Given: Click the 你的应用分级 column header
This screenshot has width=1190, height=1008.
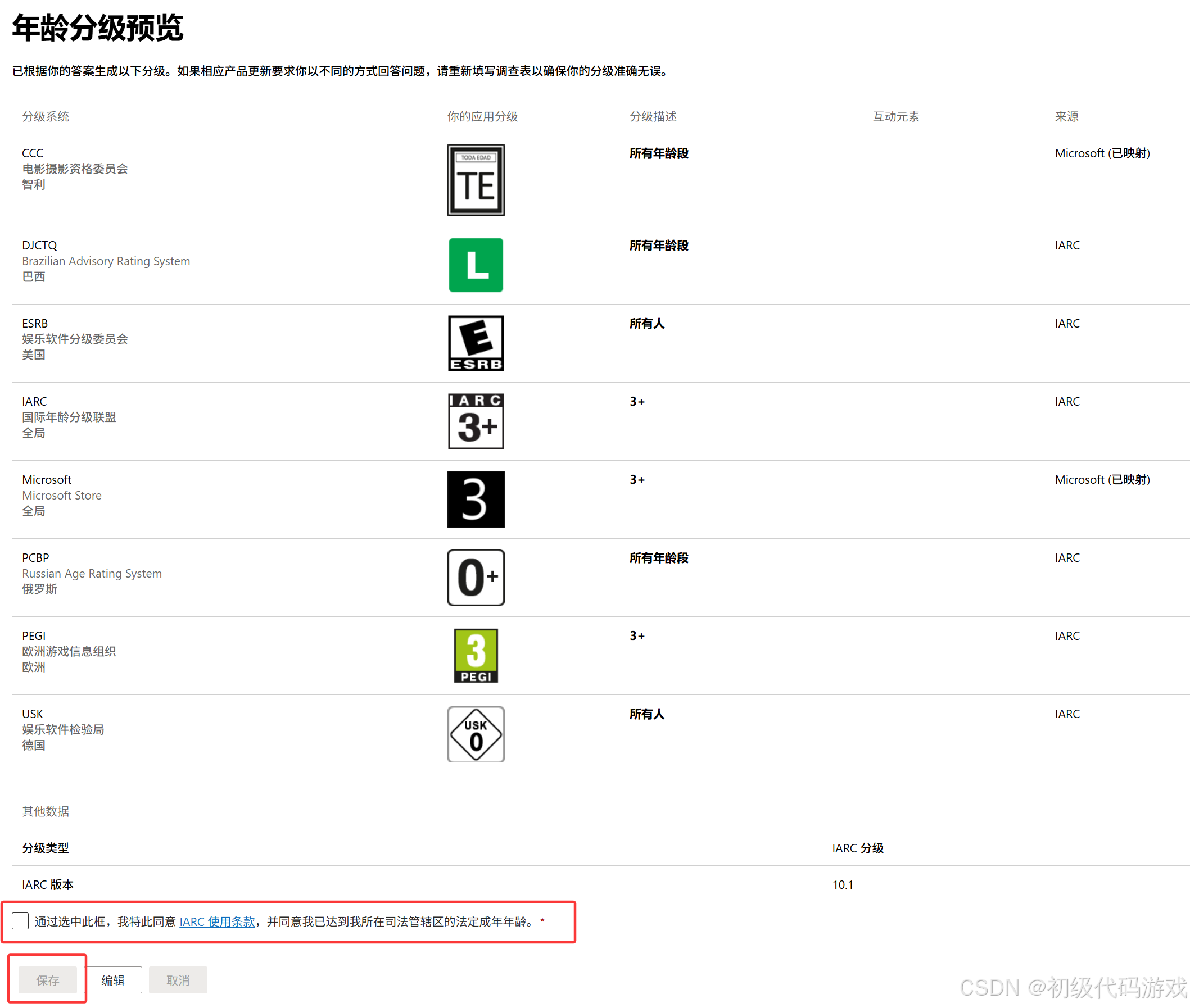Looking at the screenshot, I should click(x=482, y=116).
